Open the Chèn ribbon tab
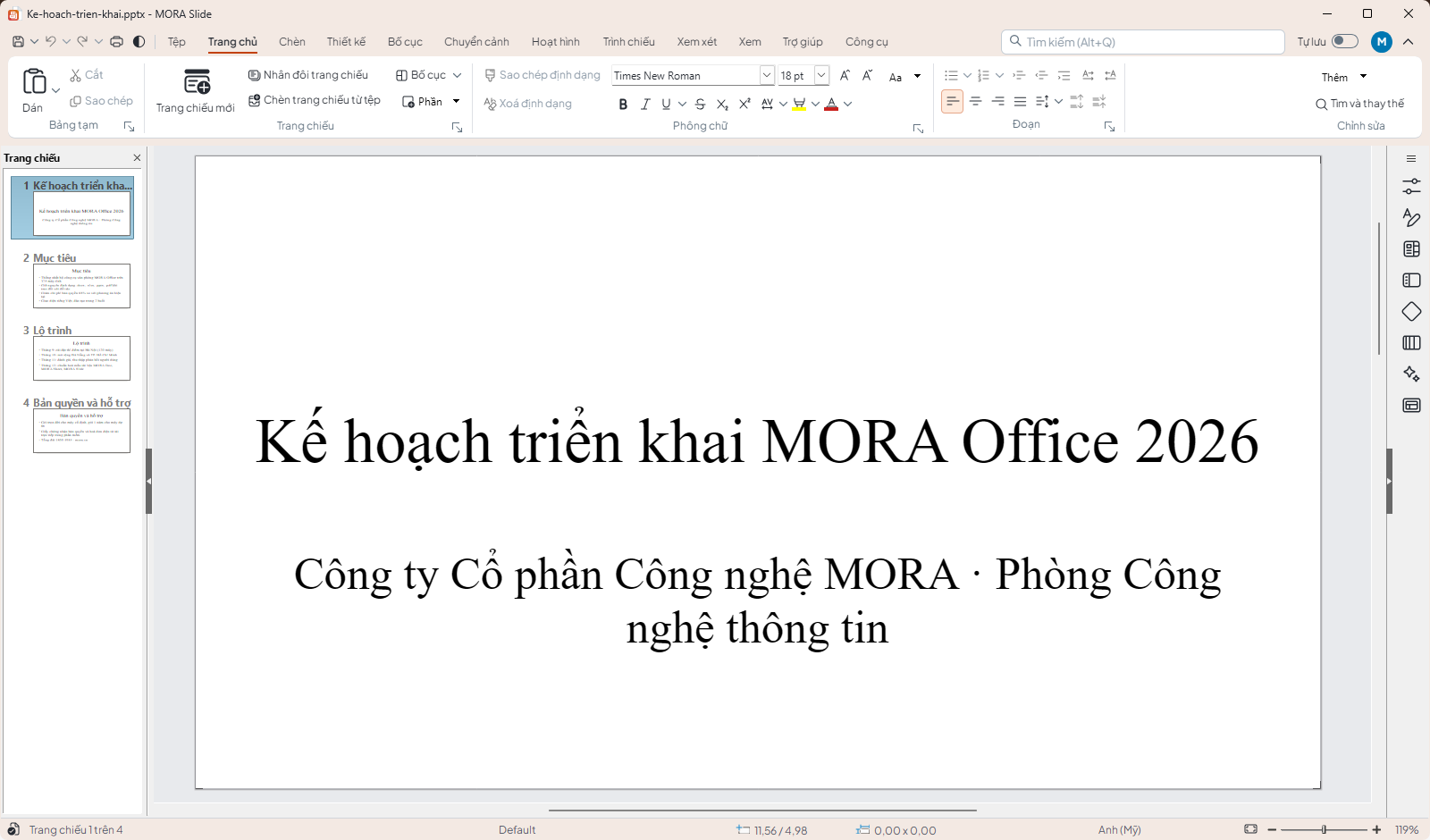Viewport: 1430px width, 840px height. (x=292, y=42)
